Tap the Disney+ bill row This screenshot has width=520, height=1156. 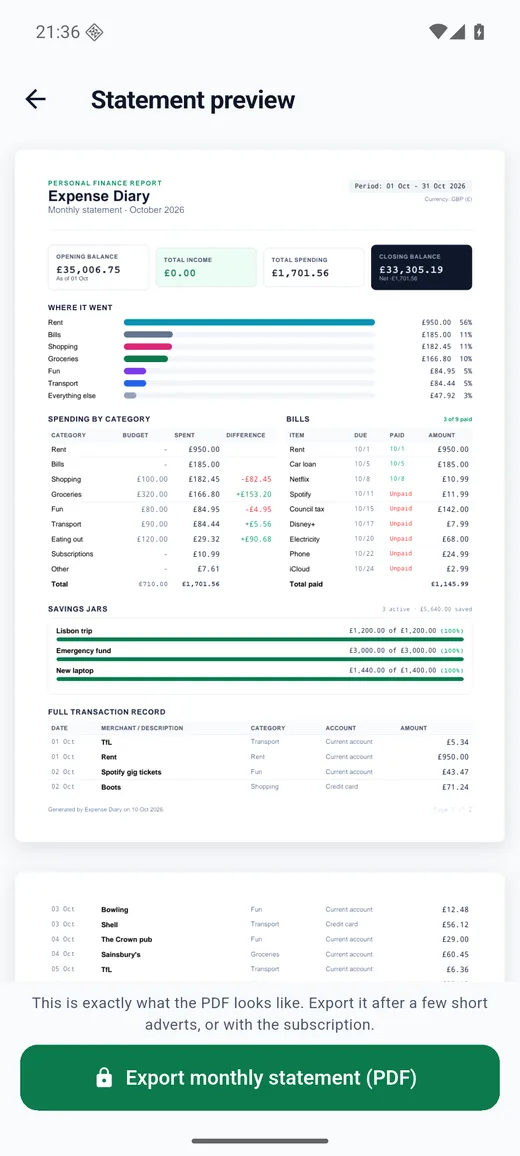click(379, 524)
